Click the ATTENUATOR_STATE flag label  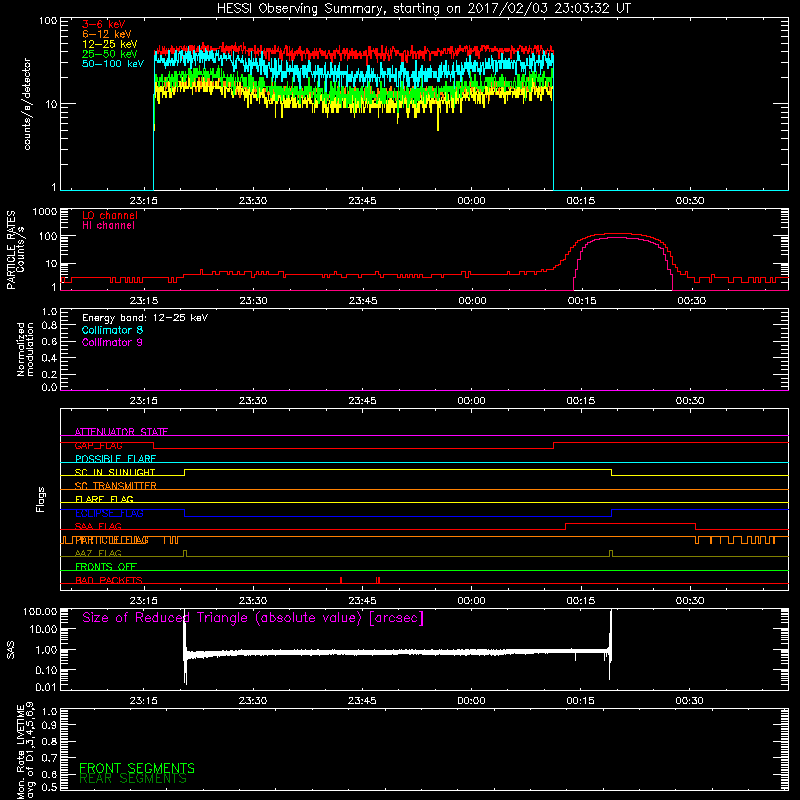click(x=121, y=432)
